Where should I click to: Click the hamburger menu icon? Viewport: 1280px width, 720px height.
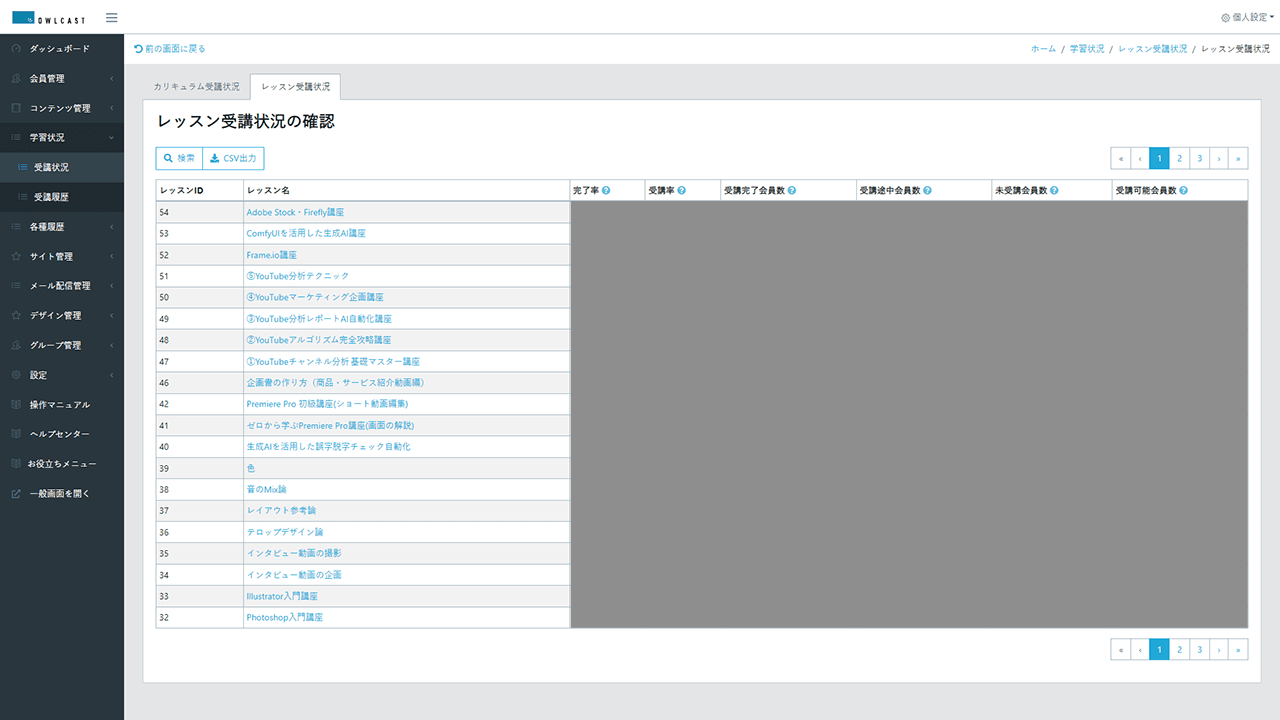point(111,18)
